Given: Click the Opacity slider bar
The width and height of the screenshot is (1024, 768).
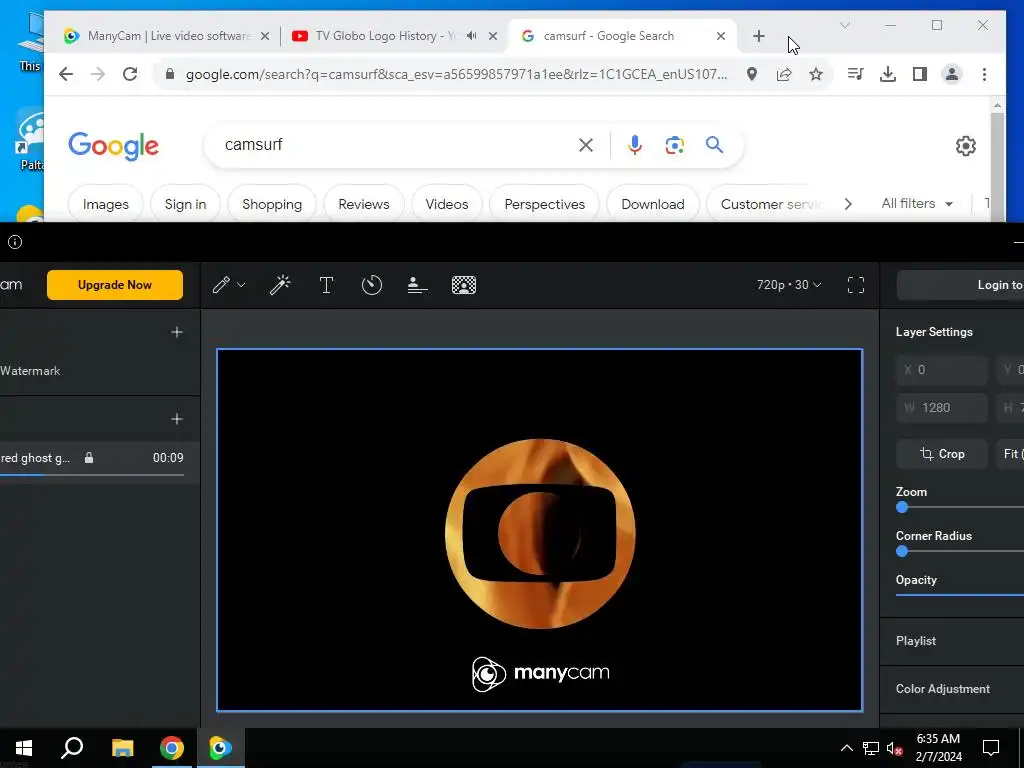Looking at the screenshot, I should tap(959, 594).
